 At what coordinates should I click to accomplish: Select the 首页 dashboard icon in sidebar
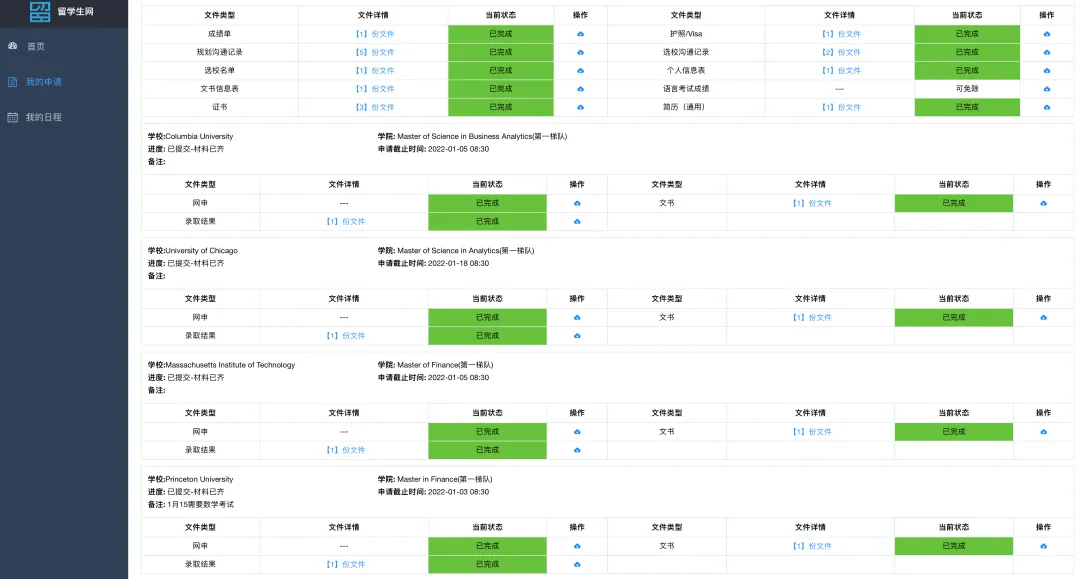click(12, 45)
